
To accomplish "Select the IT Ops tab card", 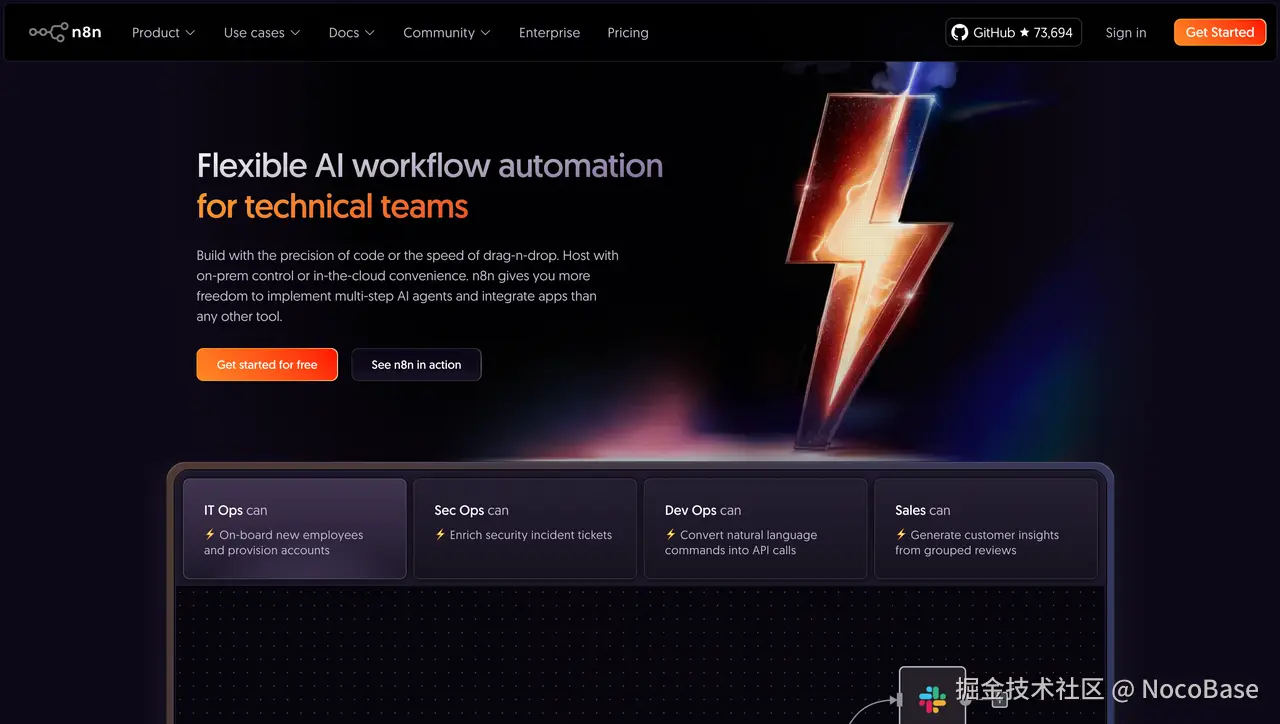I will (294, 528).
